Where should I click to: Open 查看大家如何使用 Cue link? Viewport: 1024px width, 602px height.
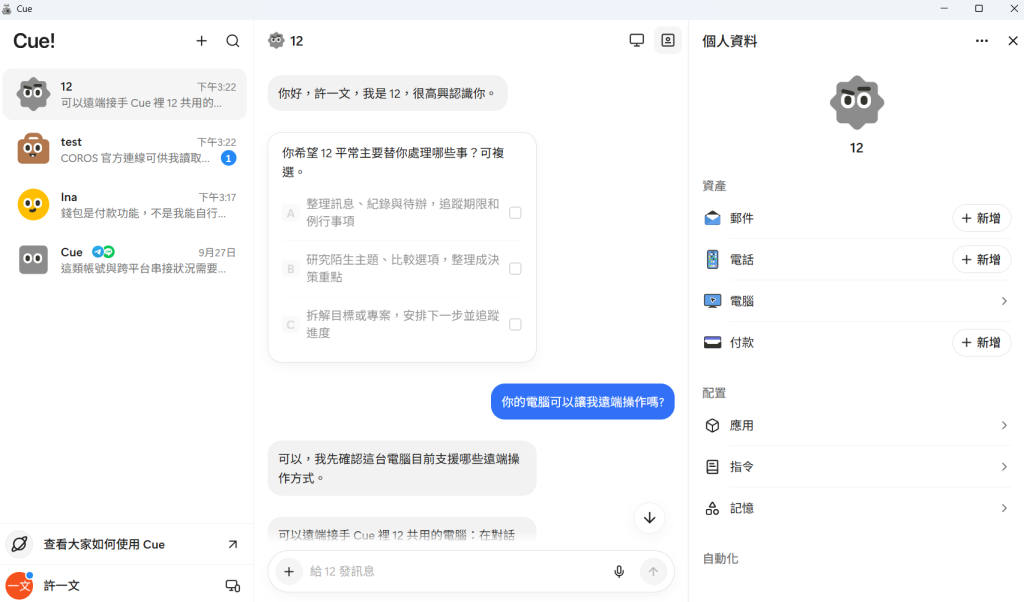click(x=125, y=544)
